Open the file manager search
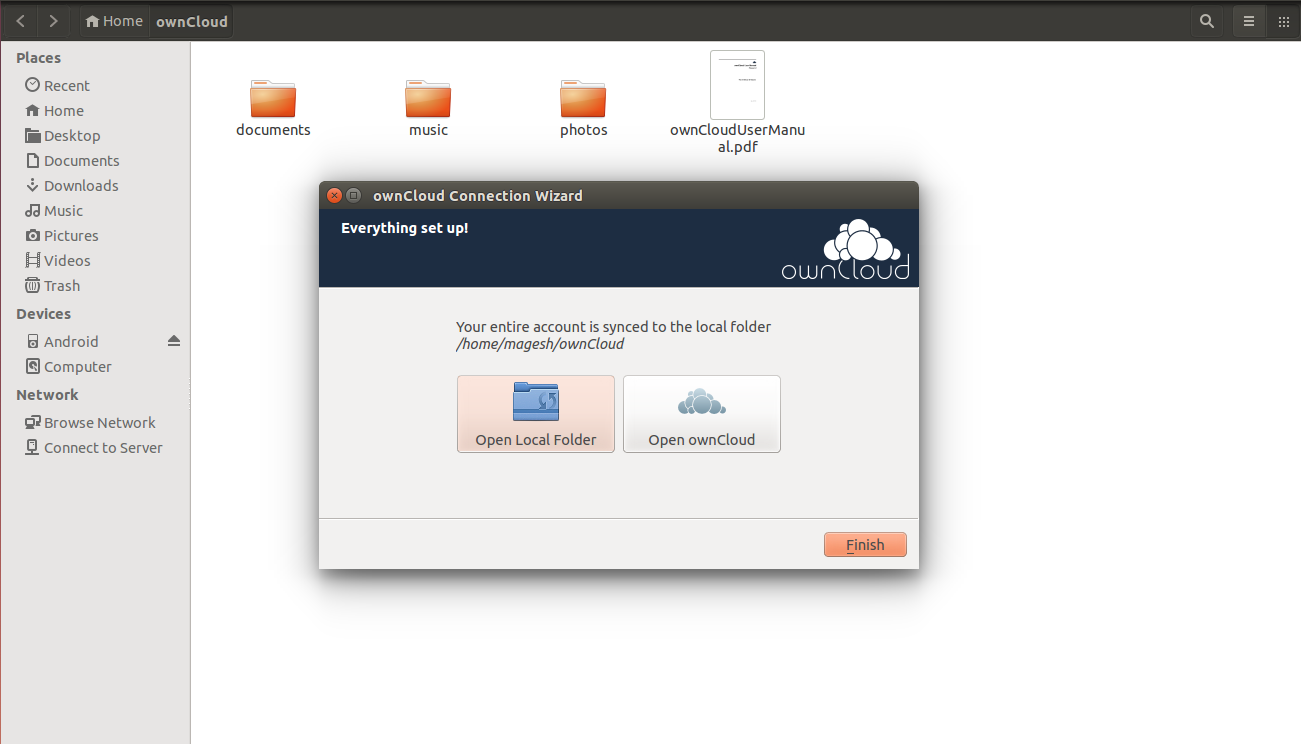This screenshot has height=744, width=1301. coord(1207,21)
